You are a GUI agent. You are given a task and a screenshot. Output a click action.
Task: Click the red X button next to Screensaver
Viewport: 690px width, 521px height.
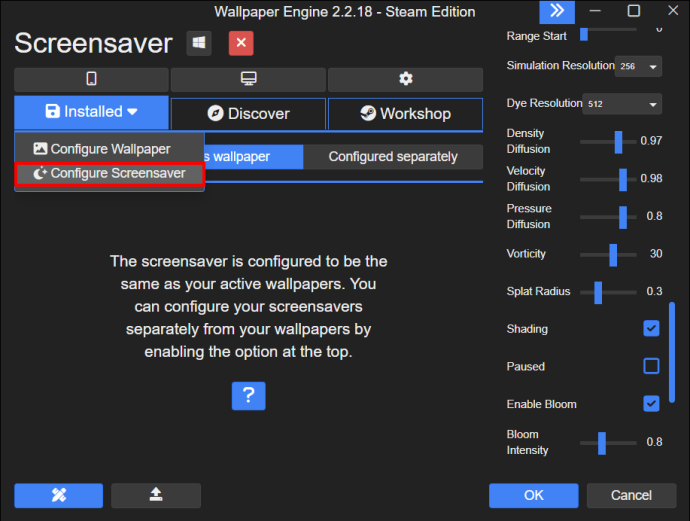pos(241,43)
